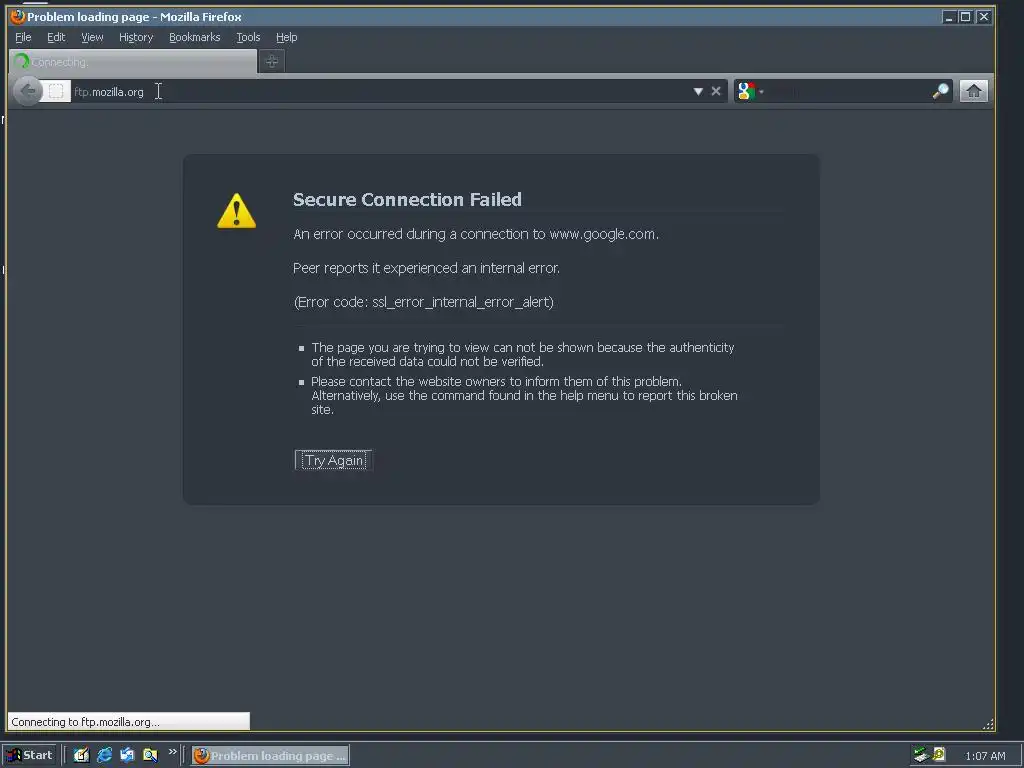Open the History menu
The height and width of the screenshot is (768, 1024).
pyautogui.click(x=136, y=37)
